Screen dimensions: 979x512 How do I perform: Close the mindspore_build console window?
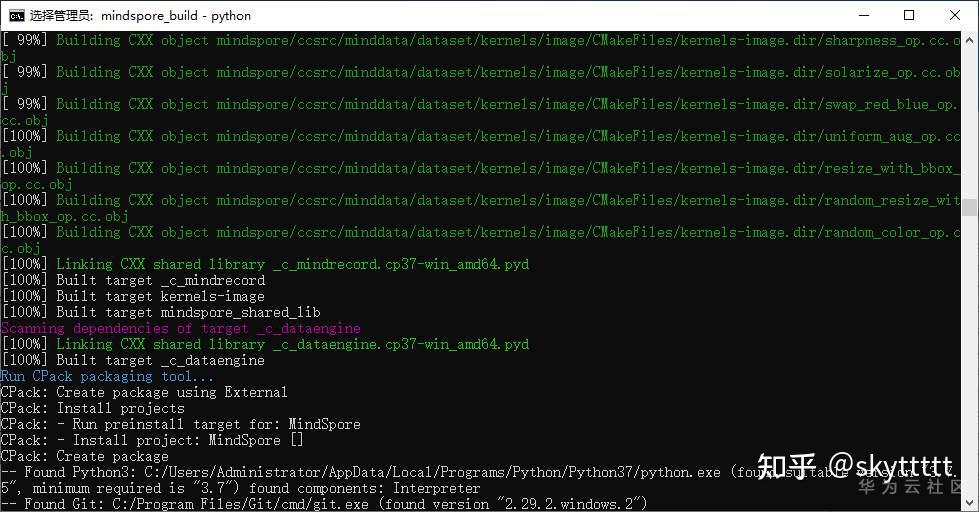[x=955, y=16]
